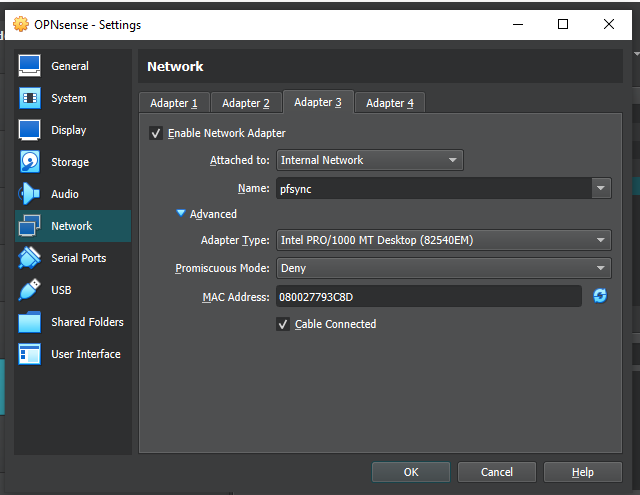Image resolution: width=640 pixels, height=495 pixels.
Task: Select the Audio label in sidebar
Action: tap(65, 194)
